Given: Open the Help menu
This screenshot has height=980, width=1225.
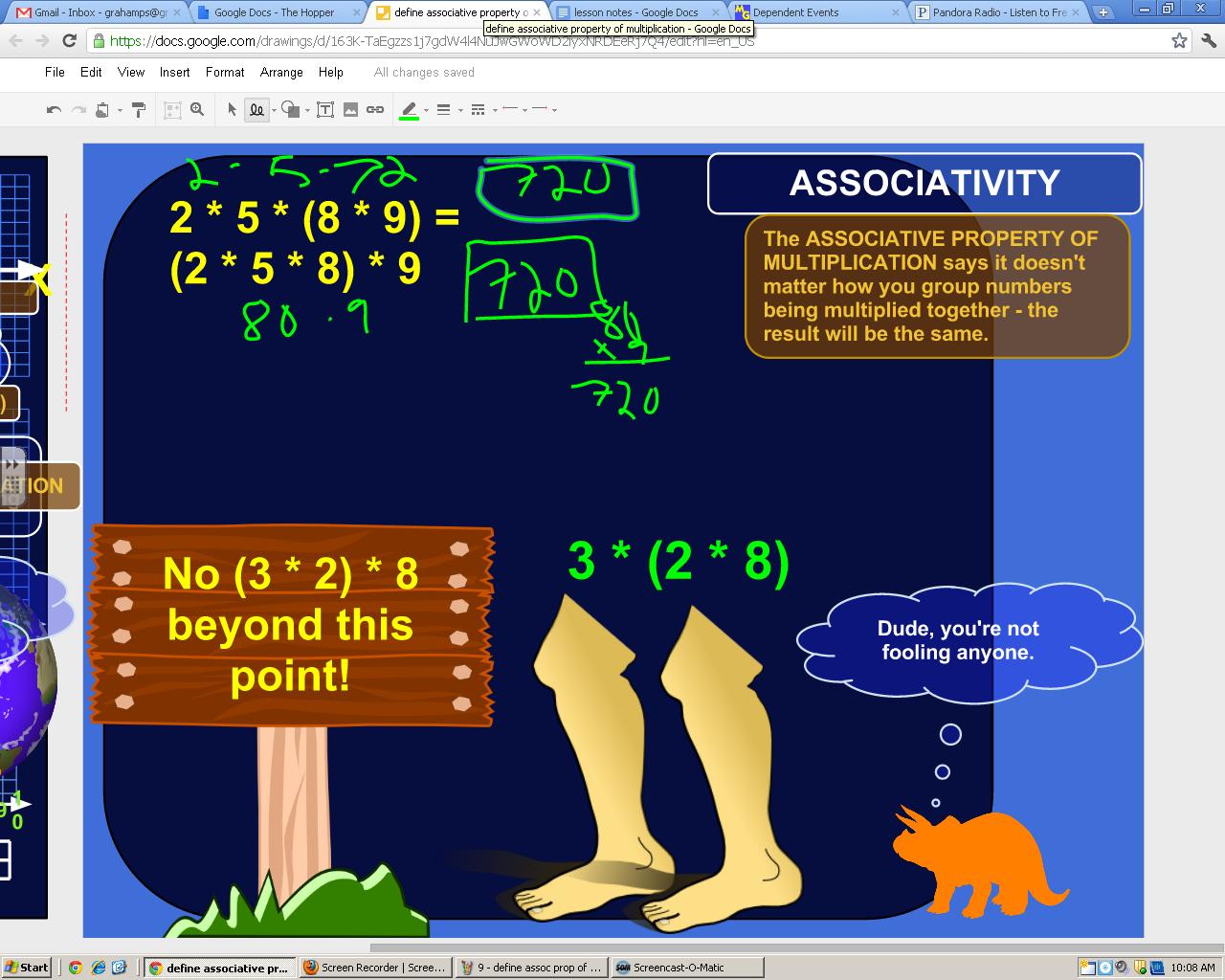Looking at the screenshot, I should [331, 72].
